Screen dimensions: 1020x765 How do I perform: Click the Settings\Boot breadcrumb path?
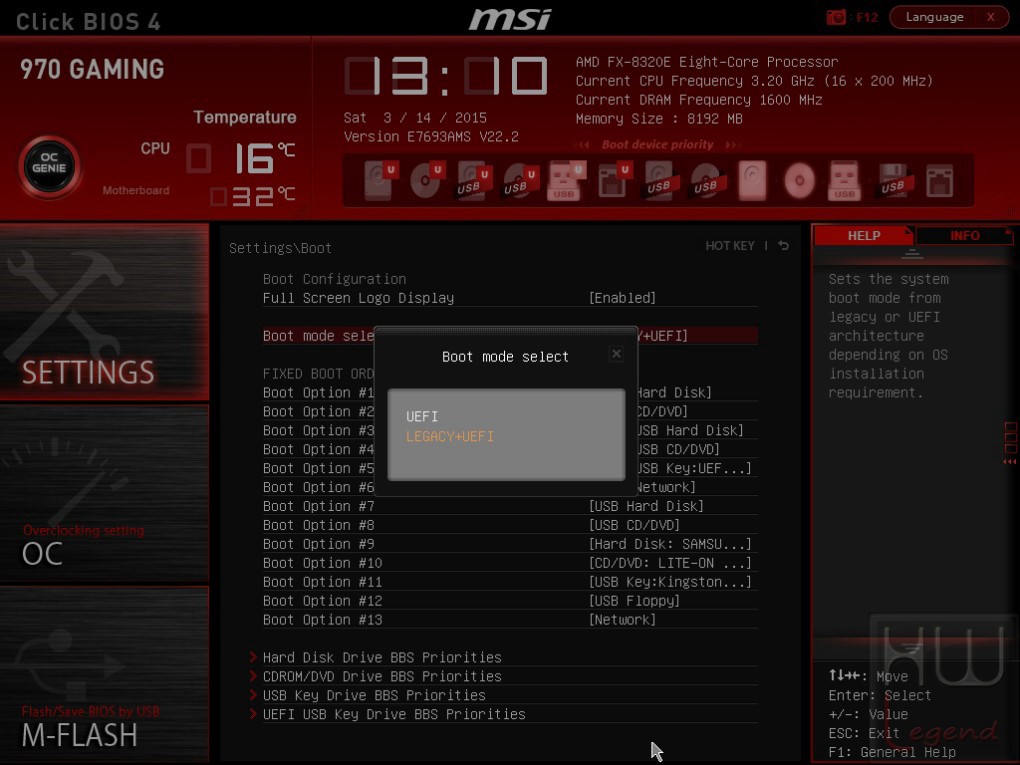pos(280,248)
